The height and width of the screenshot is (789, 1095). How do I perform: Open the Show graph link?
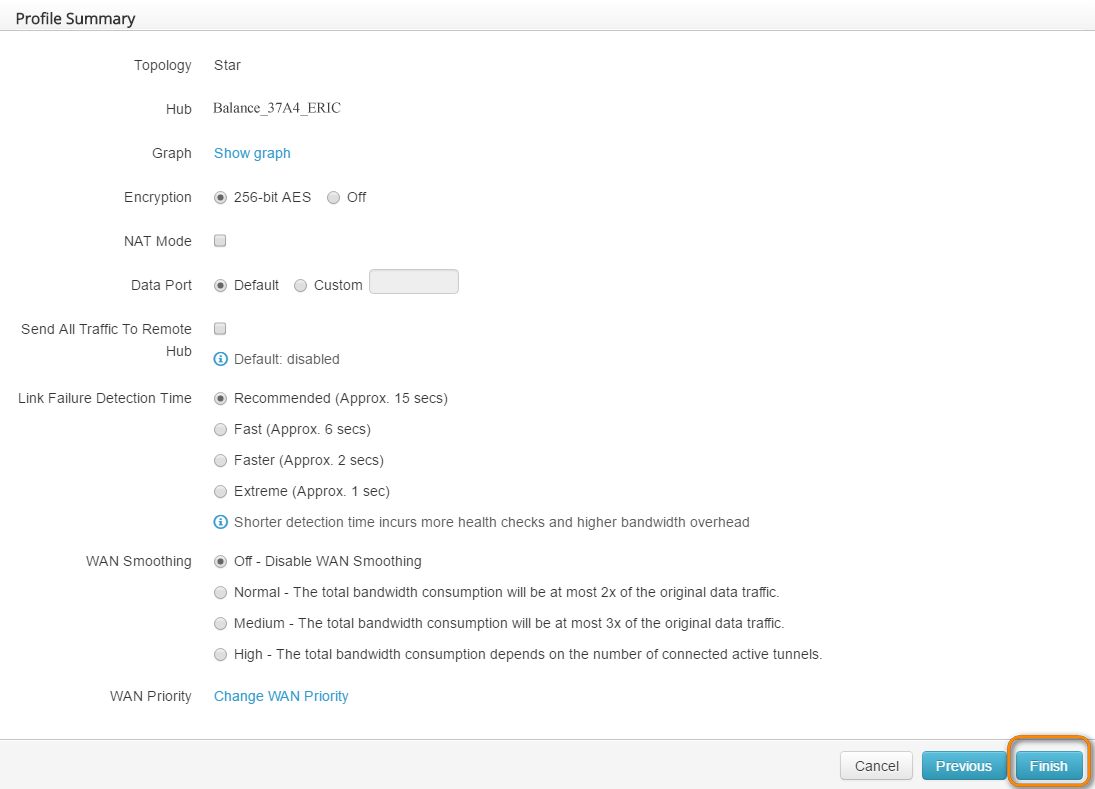252,153
